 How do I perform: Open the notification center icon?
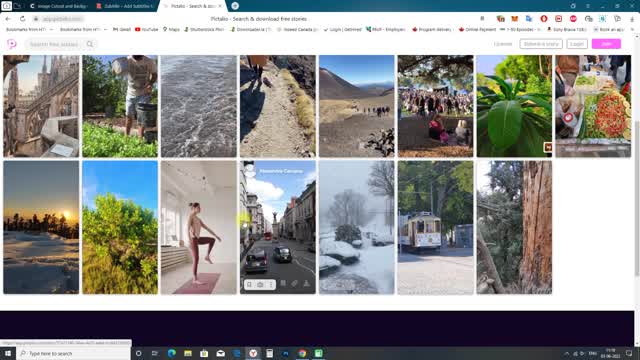[x=629, y=353]
